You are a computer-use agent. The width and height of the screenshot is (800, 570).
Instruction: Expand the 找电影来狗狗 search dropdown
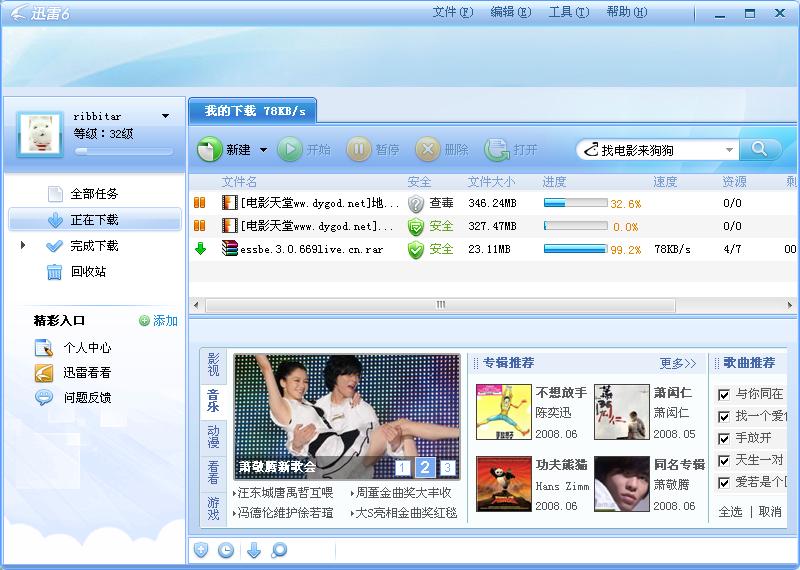[x=729, y=150]
